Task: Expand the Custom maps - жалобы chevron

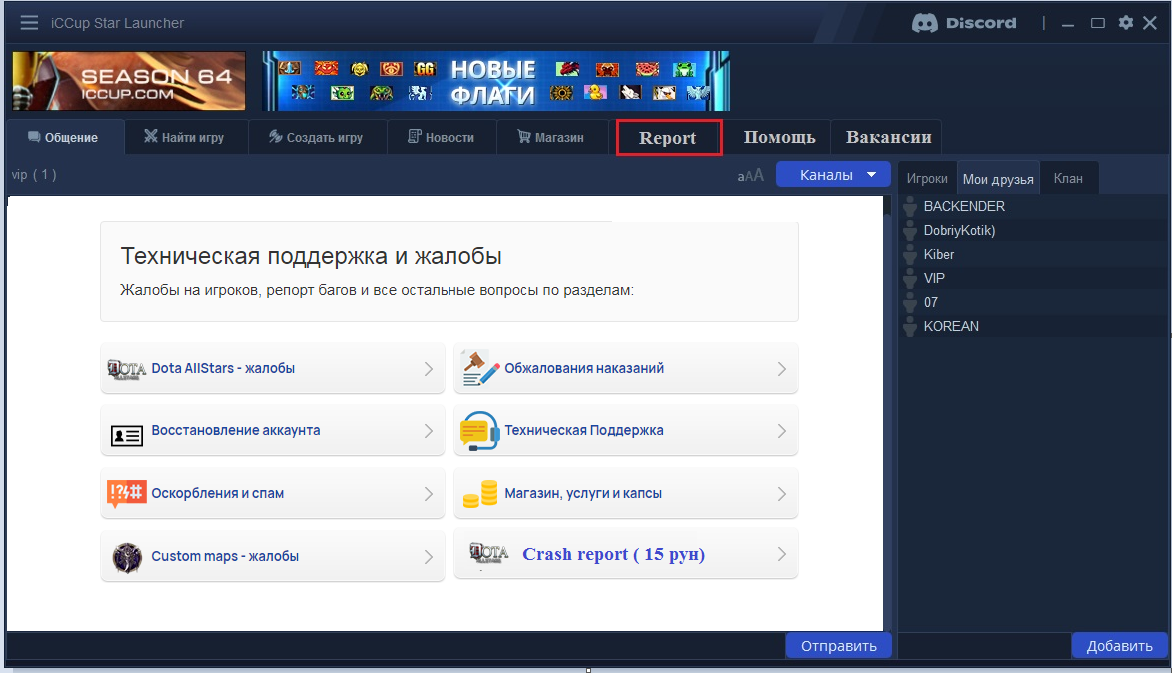Action: 429,556
